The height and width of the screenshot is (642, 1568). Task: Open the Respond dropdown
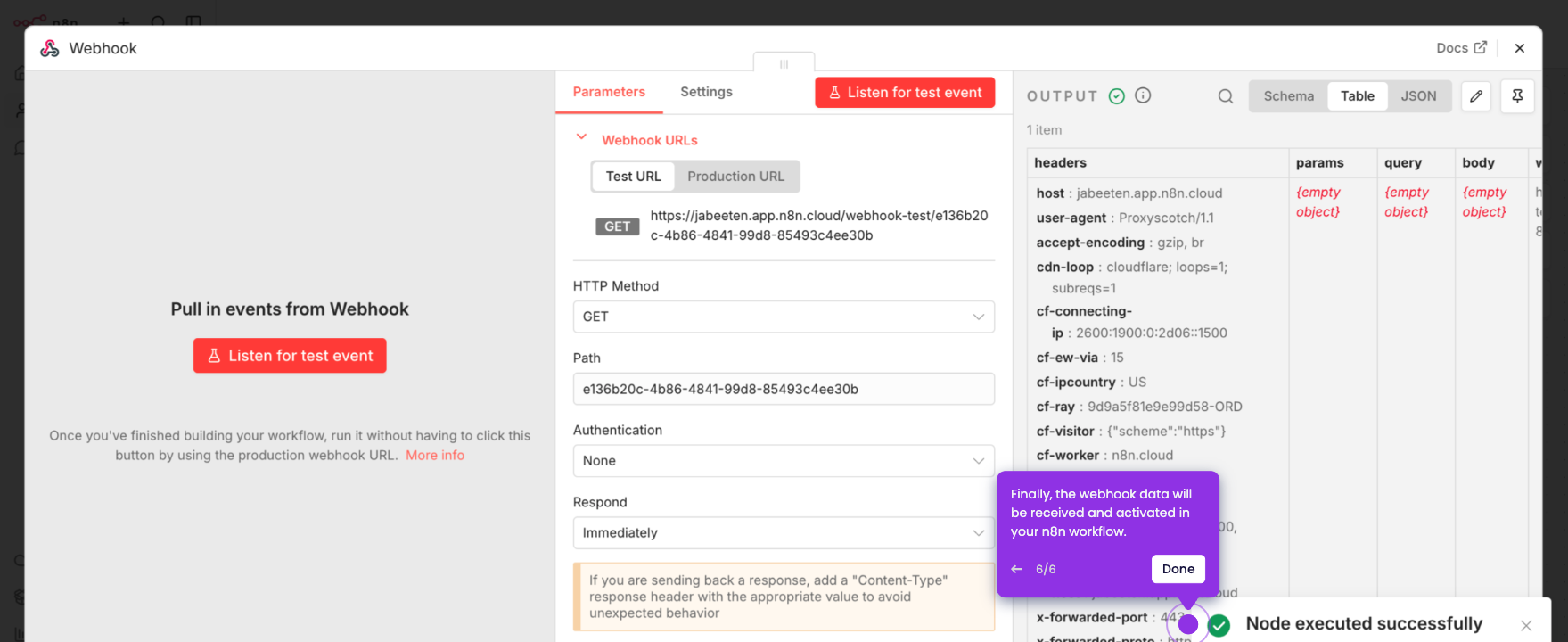pos(784,533)
